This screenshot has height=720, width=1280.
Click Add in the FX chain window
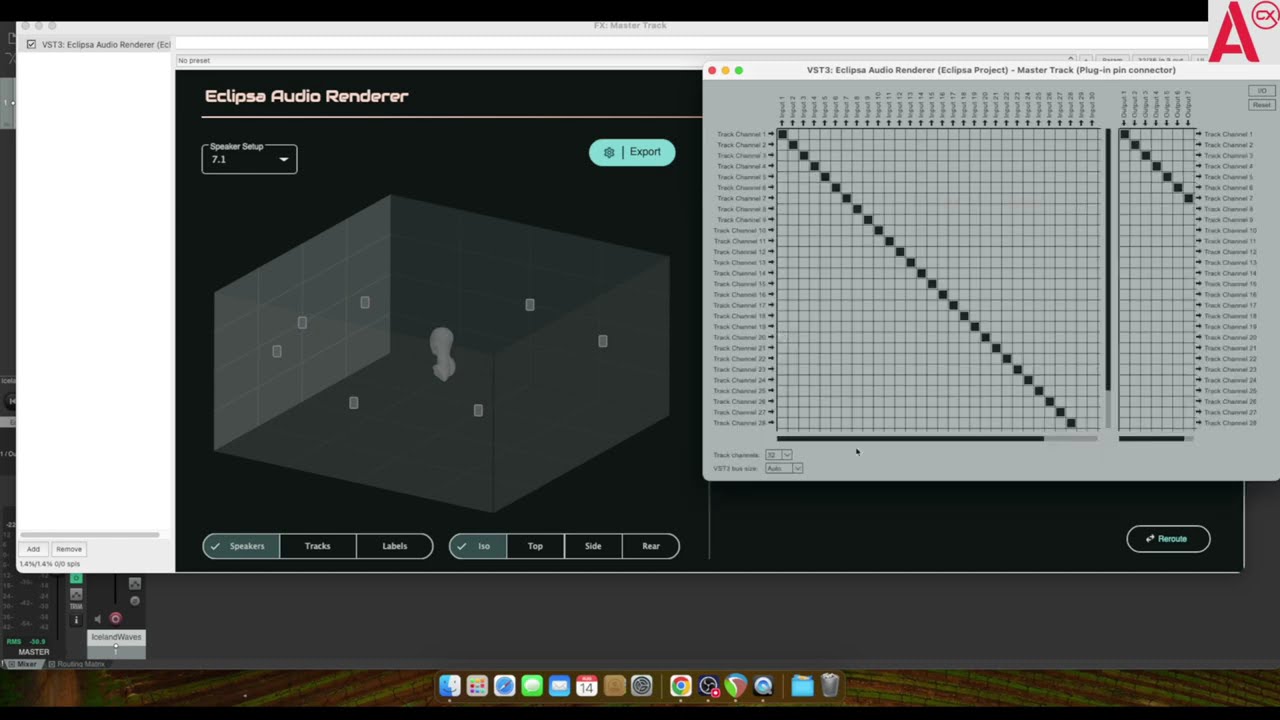33,549
